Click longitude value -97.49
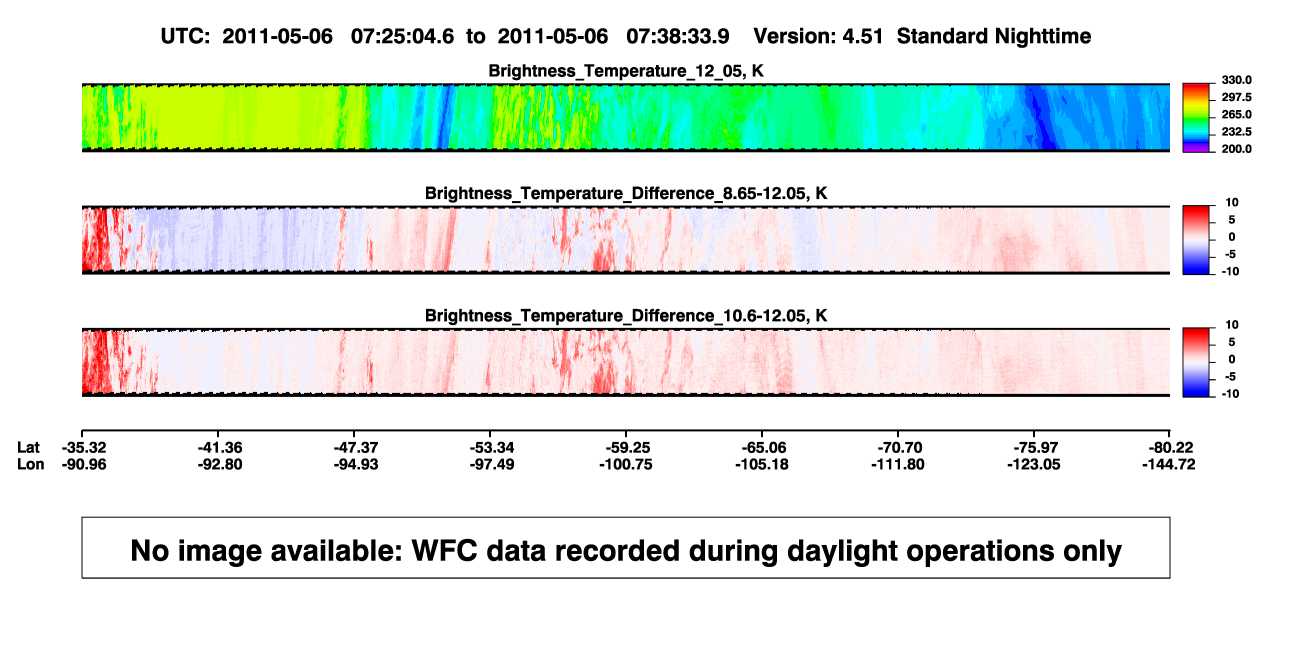This screenshot has height=667, width=1300. click(x=491, y=464)
